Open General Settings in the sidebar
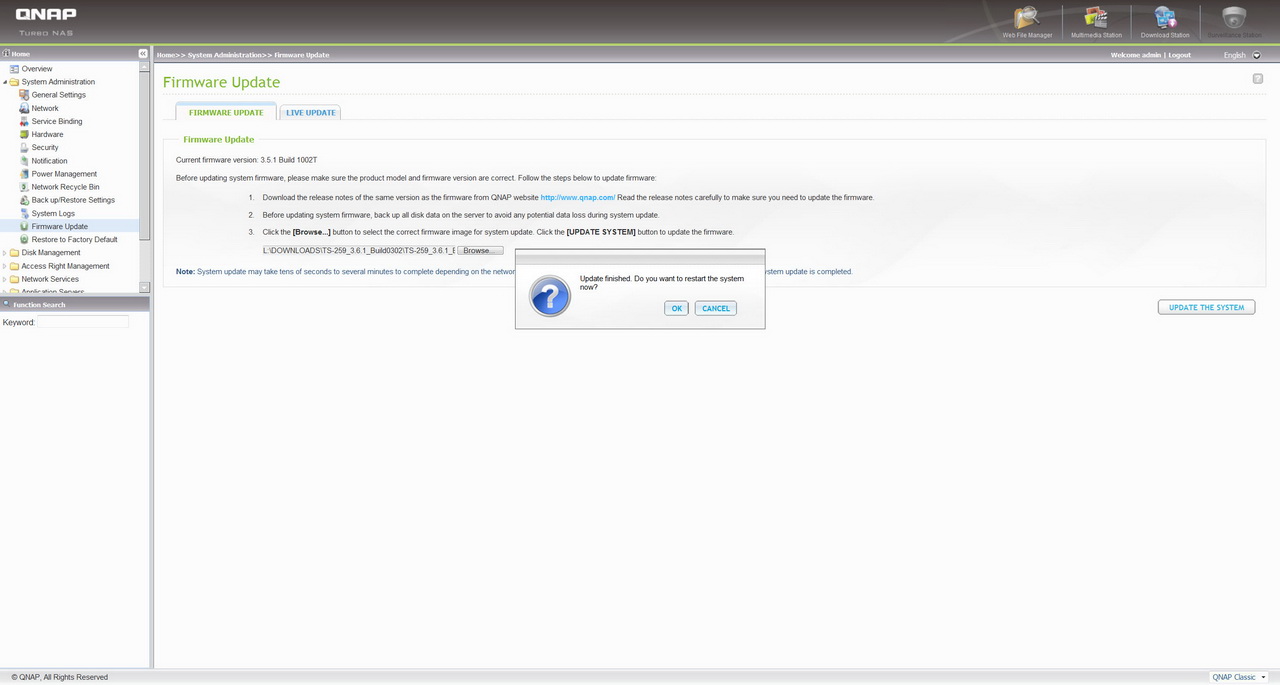The image size is (1280, 685). (x=59, y=95)
